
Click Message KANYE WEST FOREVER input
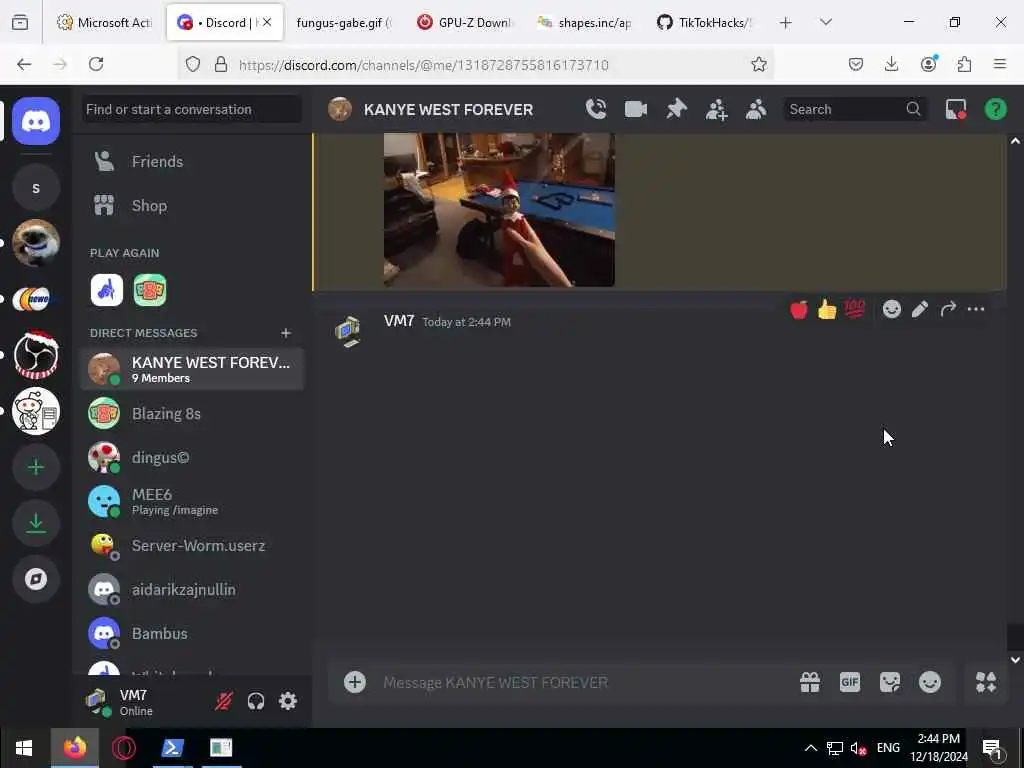[x=584, y=682]
